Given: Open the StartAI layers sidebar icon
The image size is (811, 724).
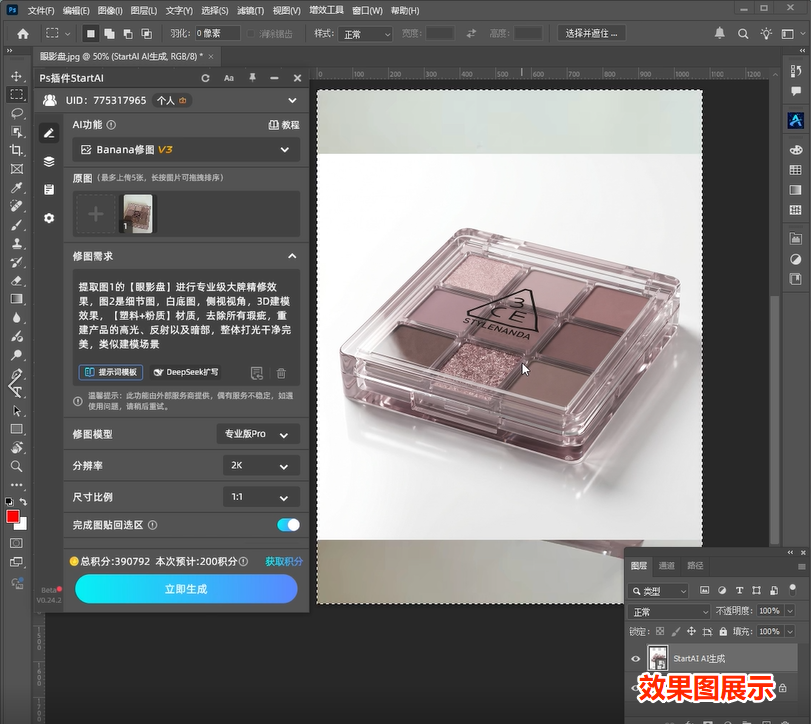Looking at the screenshot, I should click(x=49, y=161).
